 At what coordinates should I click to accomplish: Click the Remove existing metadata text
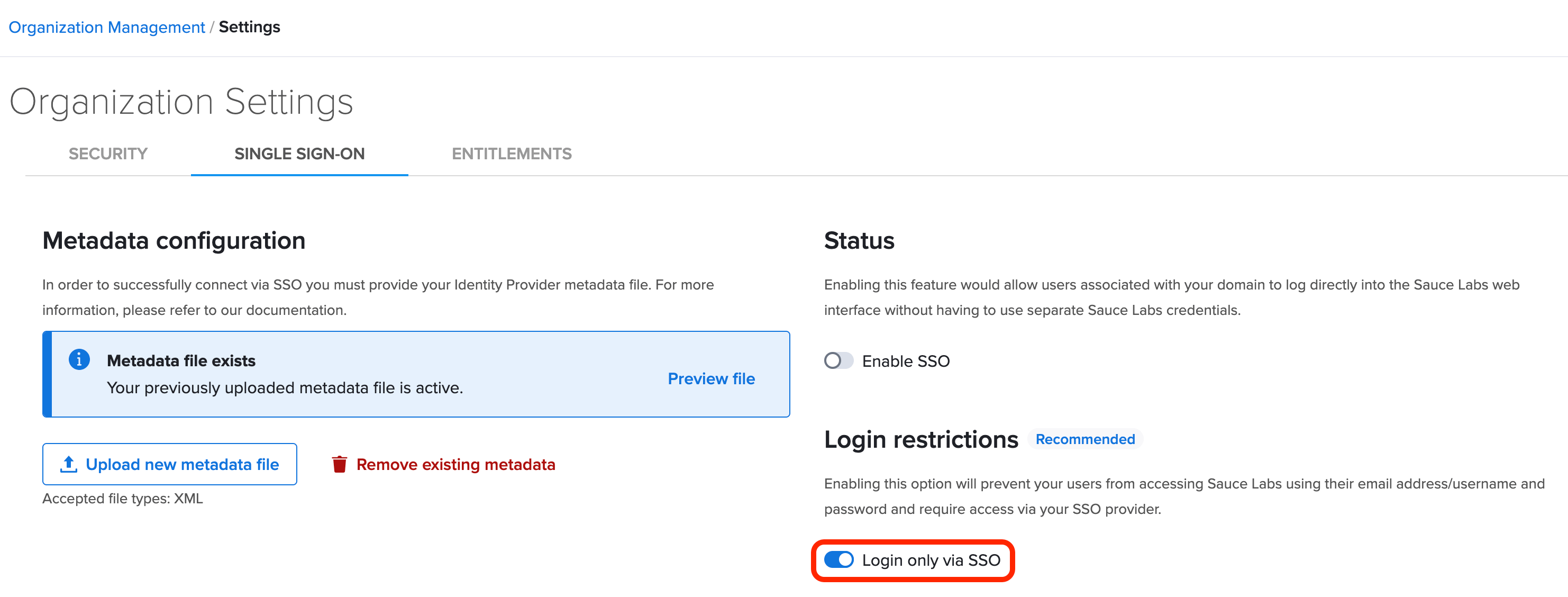[x=455, y=464]
